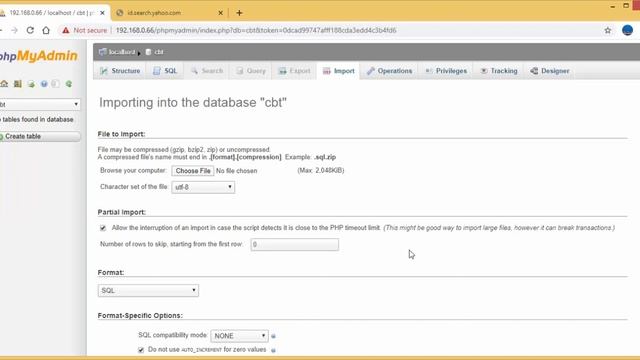Open the phpMyAdmin documentation help icon
The width and height of the screenshot is (640, 360).
(44, 84)
